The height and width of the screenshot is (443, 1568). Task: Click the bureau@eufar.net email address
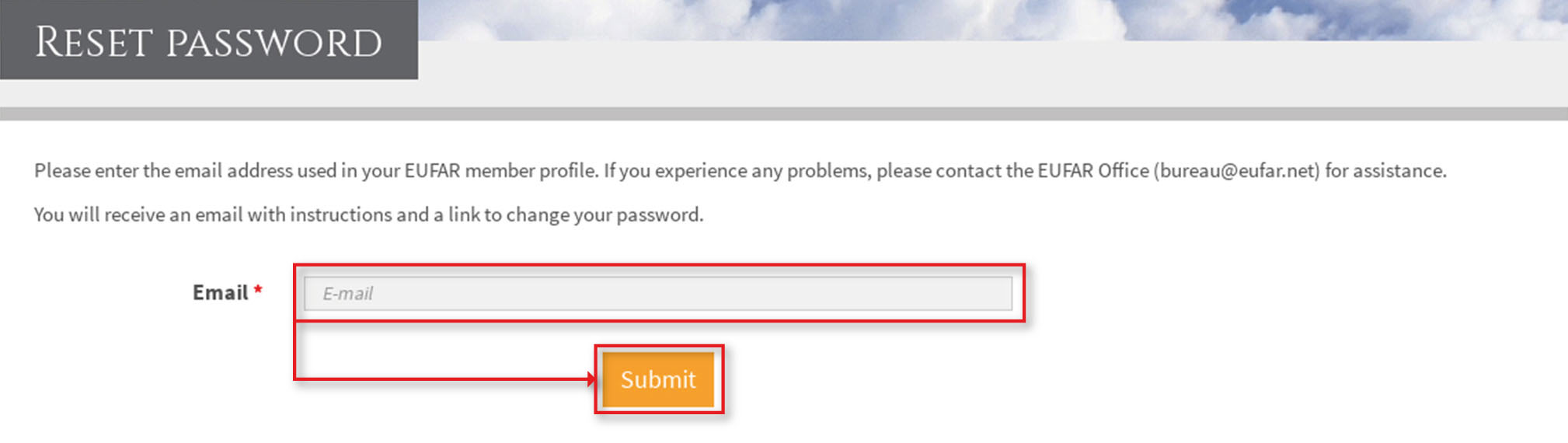[1236, 171]
